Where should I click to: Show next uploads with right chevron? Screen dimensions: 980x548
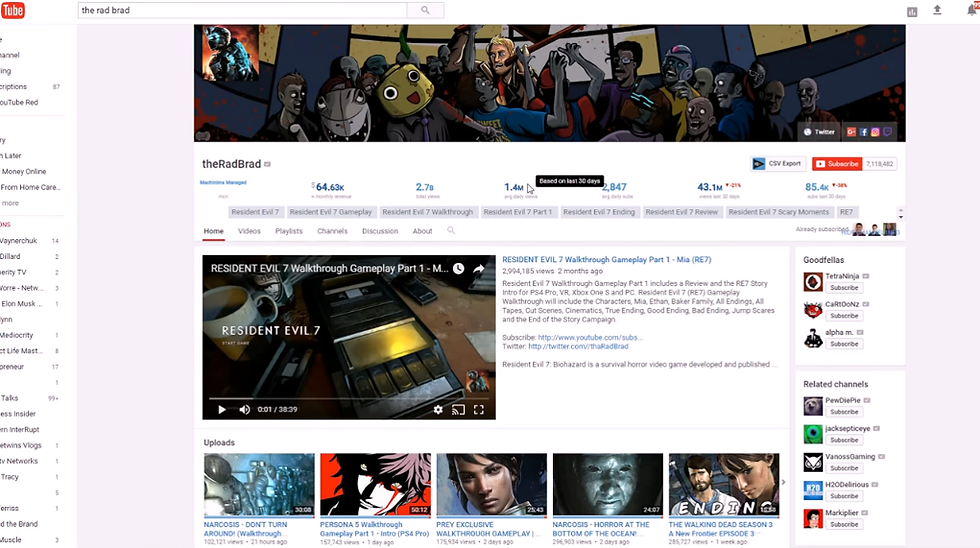tap(783, 482)
